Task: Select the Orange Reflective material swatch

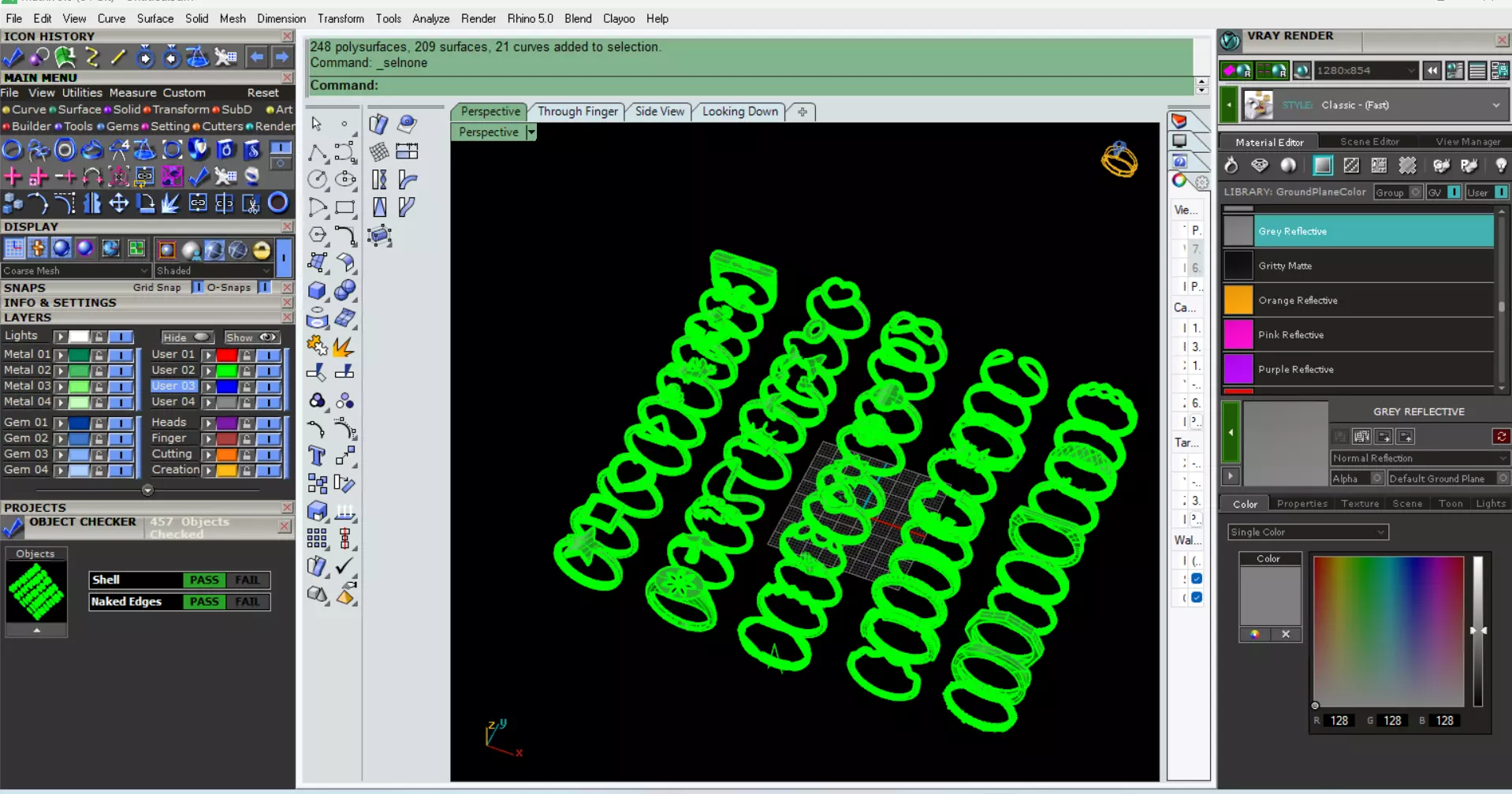Action: [1238, 300]
